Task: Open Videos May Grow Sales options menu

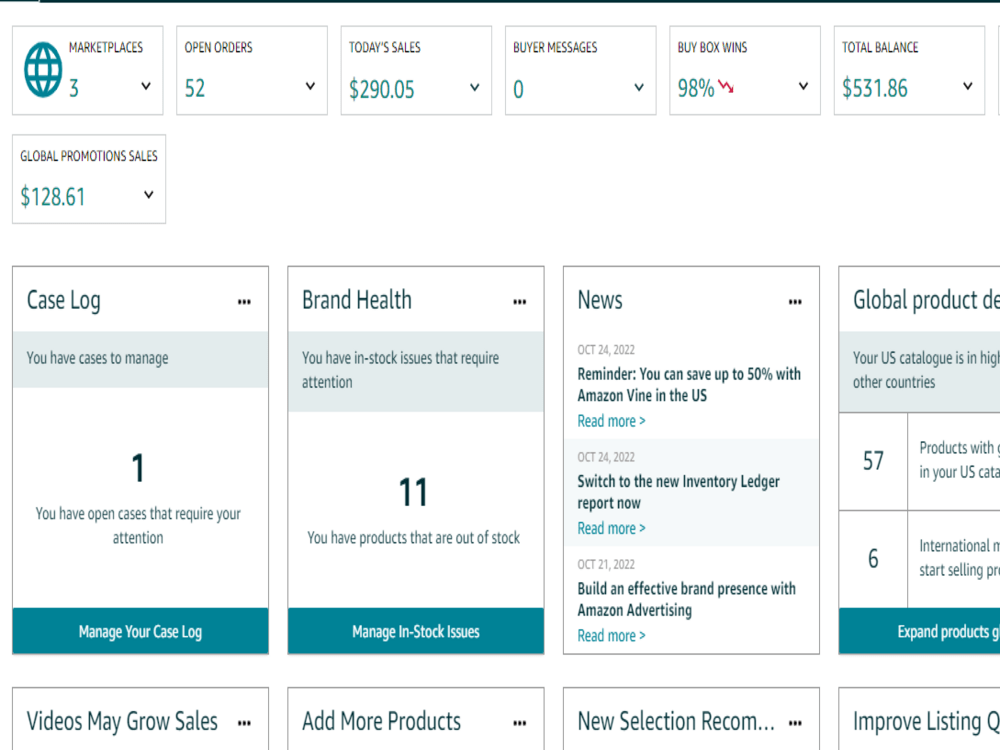Action: (x=244, y=723)
